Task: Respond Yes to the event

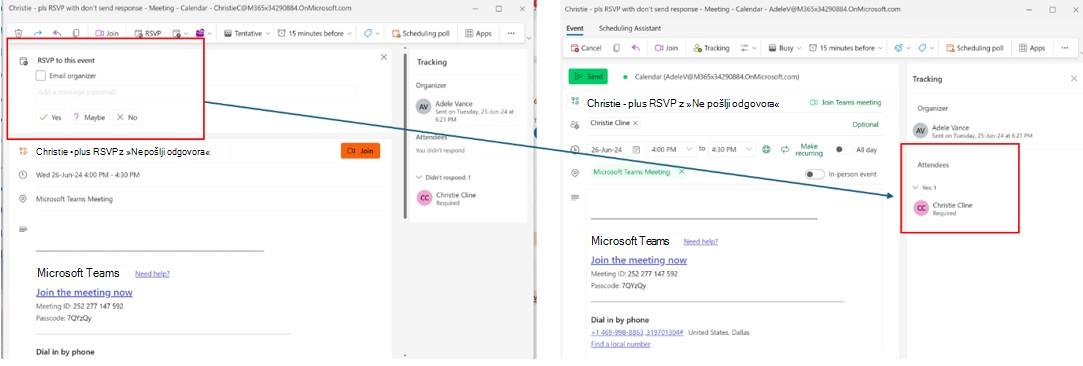Action: point(50,117)
